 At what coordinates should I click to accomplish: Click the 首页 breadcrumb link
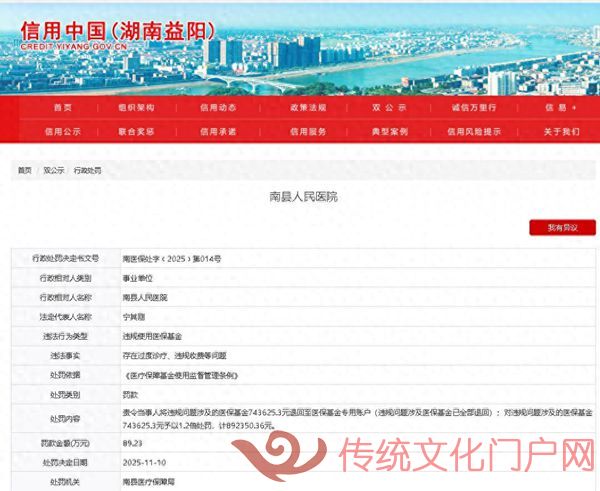click(24, 170)
